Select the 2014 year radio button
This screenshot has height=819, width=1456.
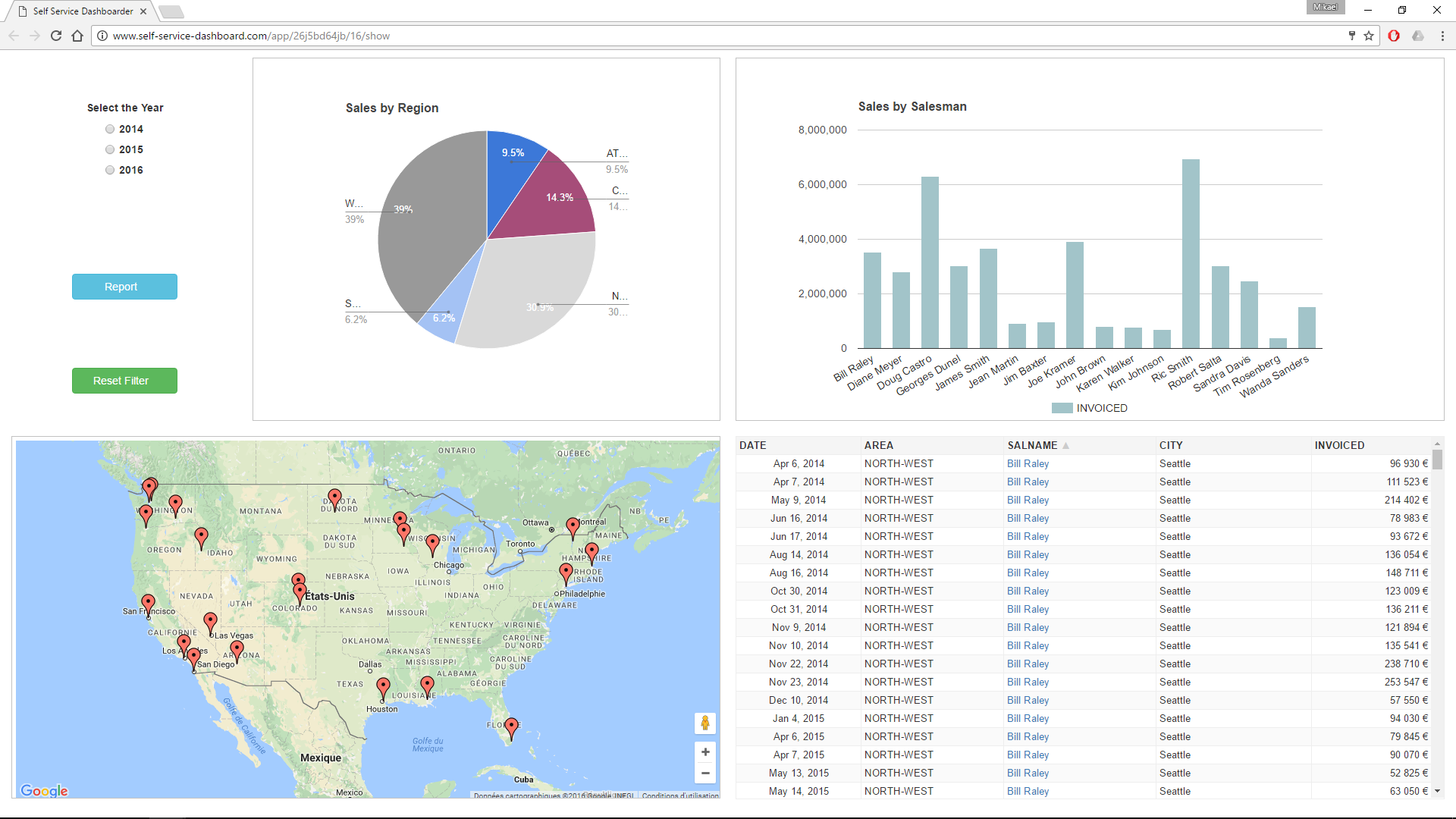(111, 128)
